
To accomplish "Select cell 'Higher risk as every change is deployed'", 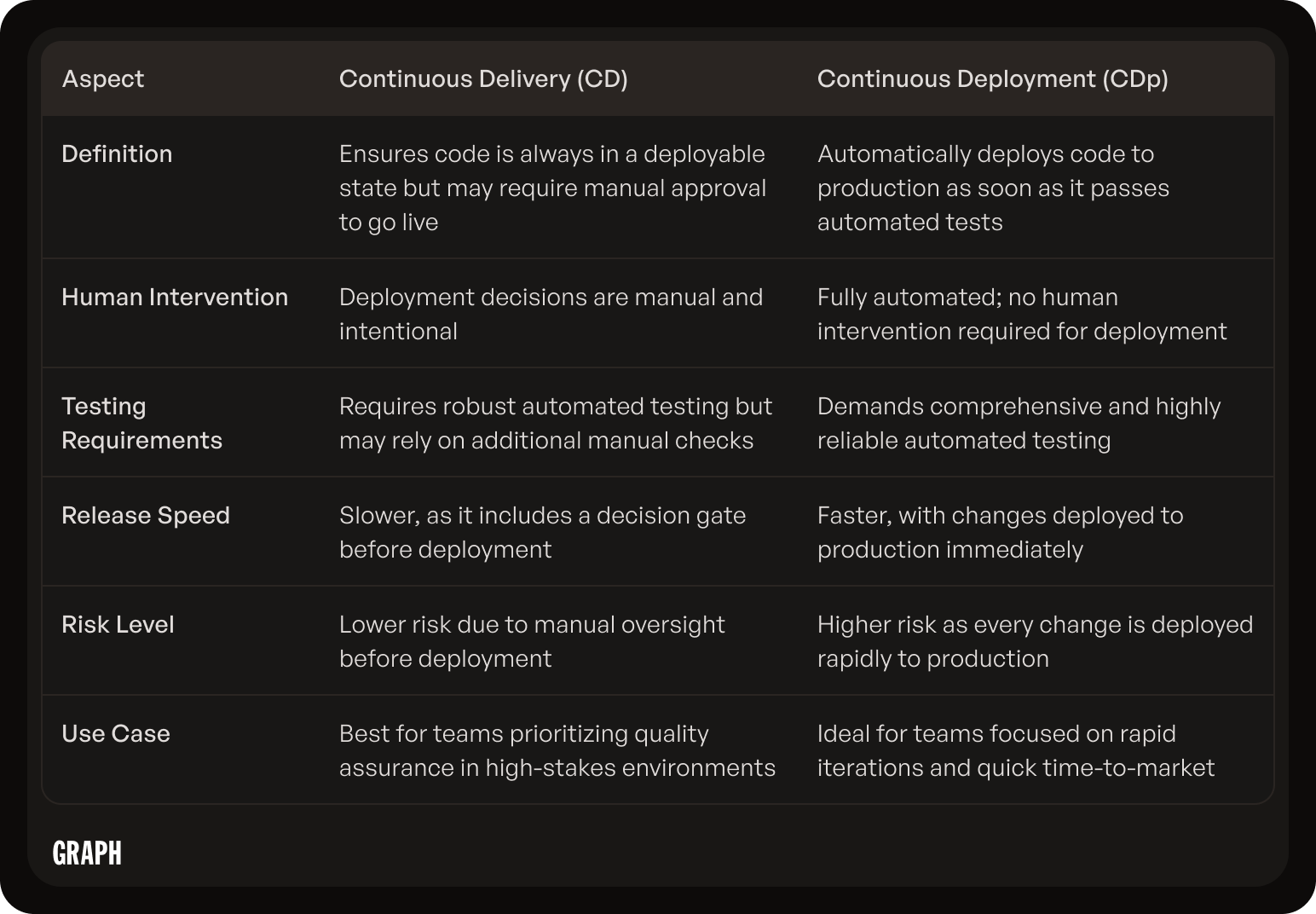I will [x=1035, y=641].
